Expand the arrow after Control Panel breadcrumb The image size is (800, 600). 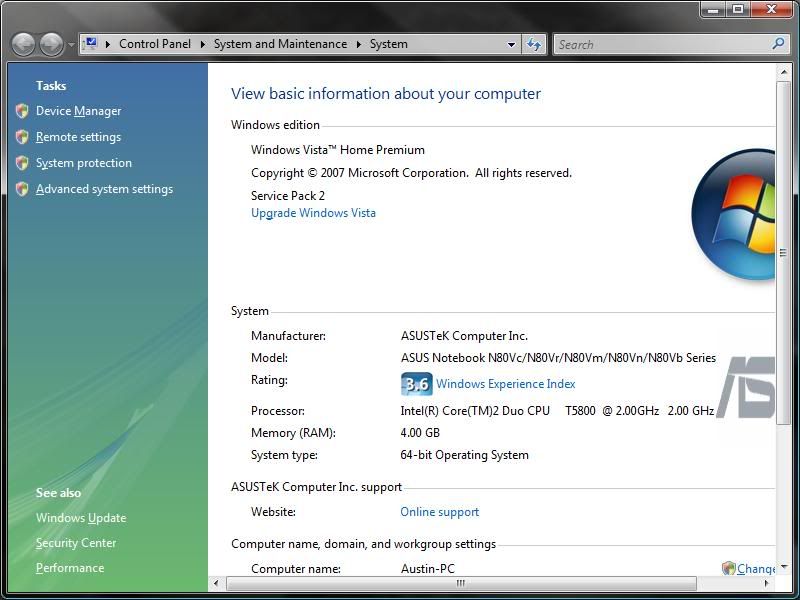click(203, 44)
